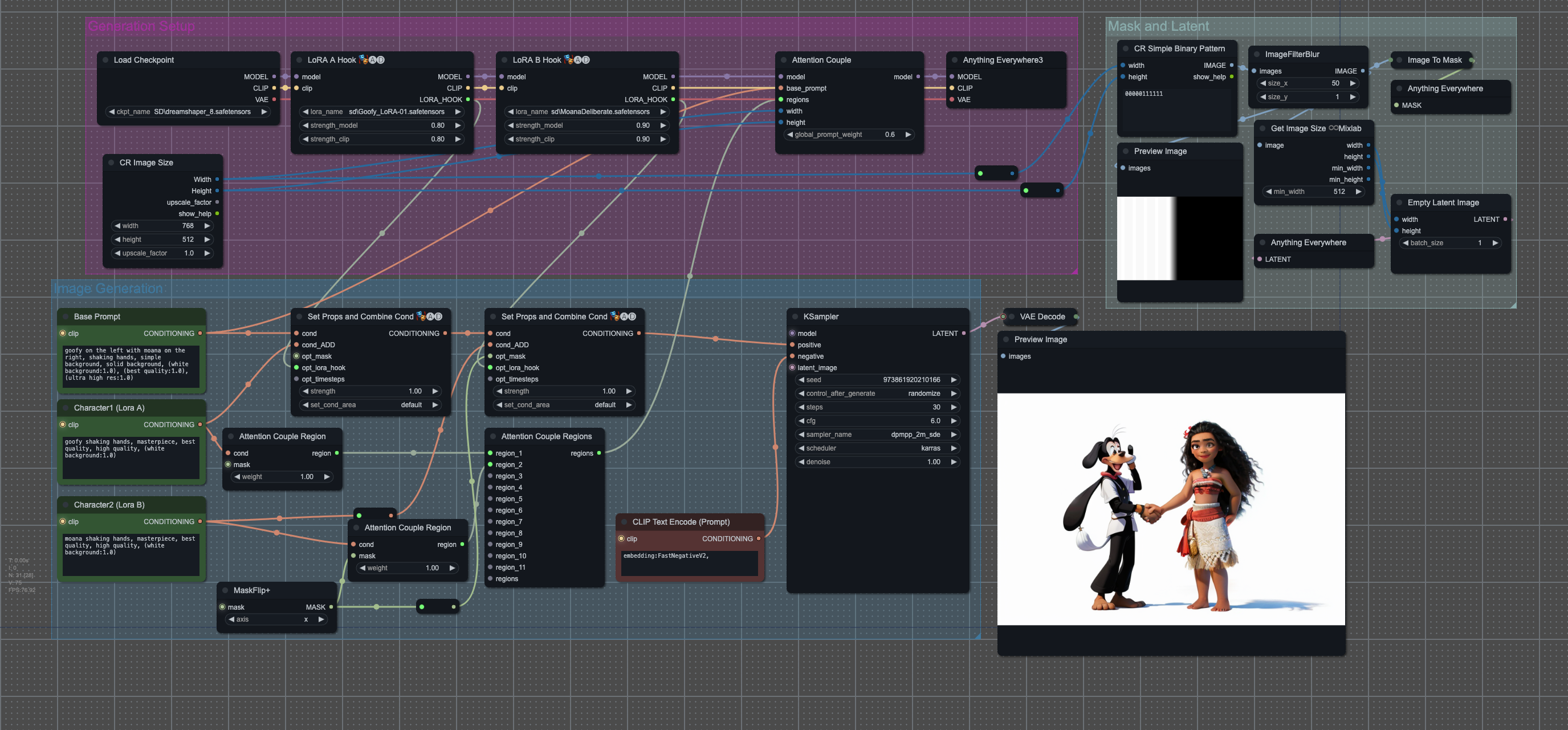This screenshot has height=730, width=1568.
Task: Click the fox badge on LoRA A Hook title
Action: (364, 60)
